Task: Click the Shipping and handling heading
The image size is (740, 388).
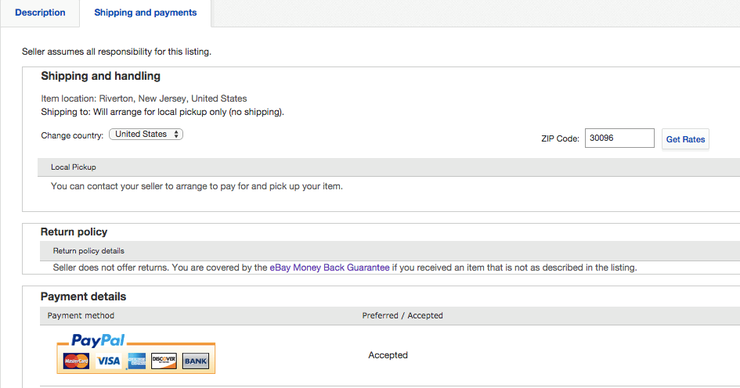Action: [x=101, y=76]
